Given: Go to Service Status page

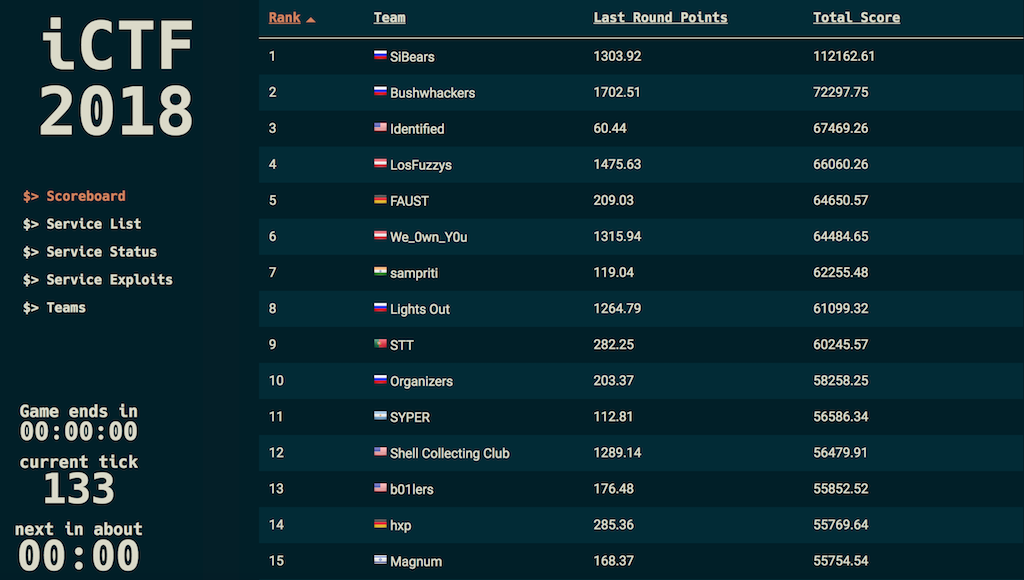Looking at the screenshot, I should click(89, 251).
